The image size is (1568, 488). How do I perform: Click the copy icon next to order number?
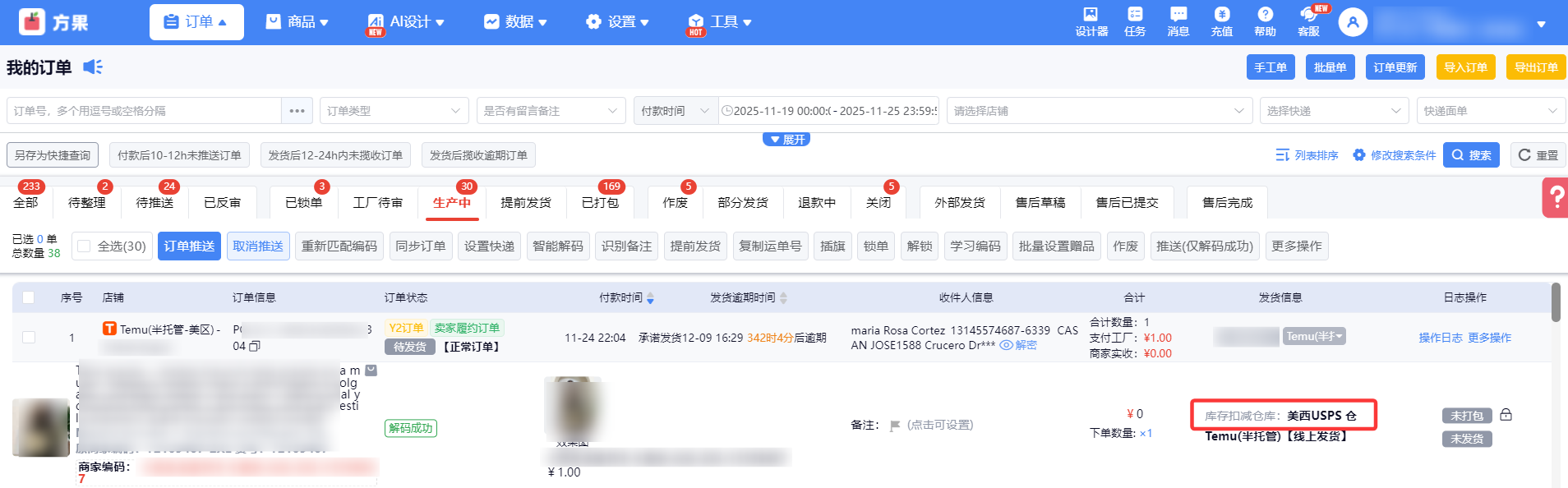pyautogui.click(x=255, y=346)
